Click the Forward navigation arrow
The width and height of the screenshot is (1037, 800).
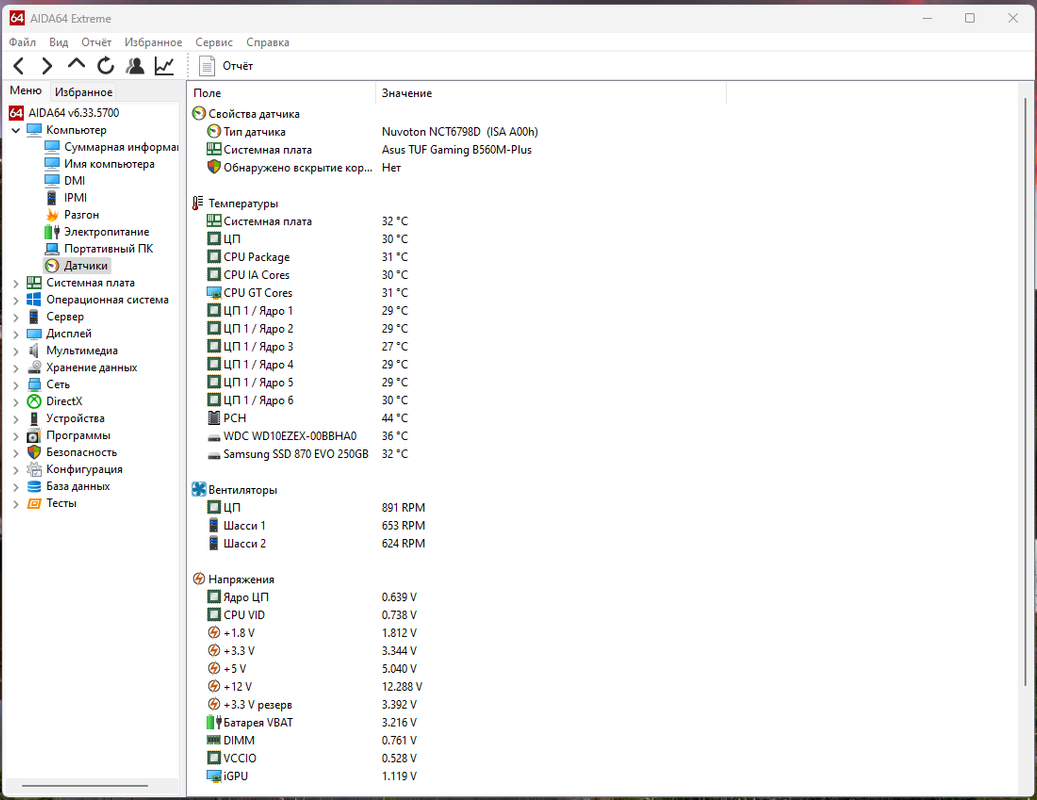click(47, 66)
